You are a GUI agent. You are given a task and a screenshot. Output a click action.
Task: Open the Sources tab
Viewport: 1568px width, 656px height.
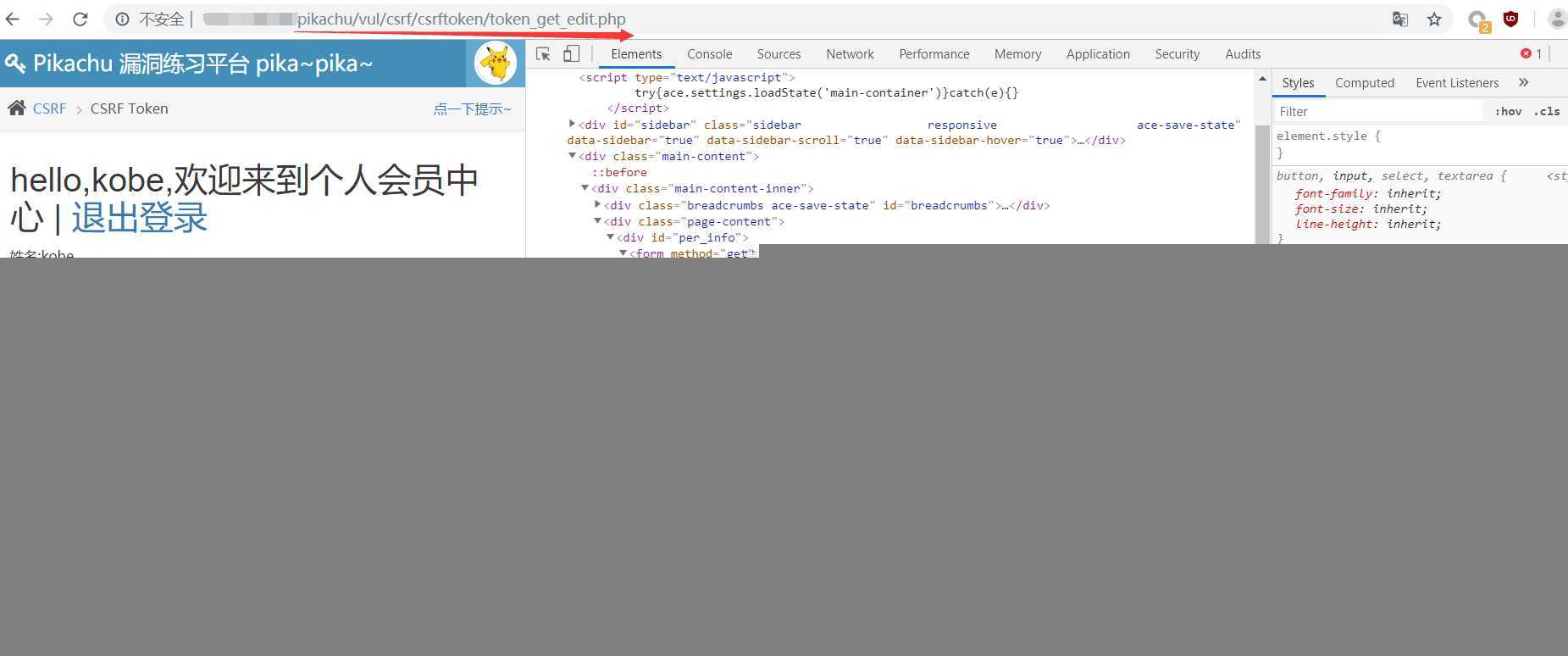[778, 53]
